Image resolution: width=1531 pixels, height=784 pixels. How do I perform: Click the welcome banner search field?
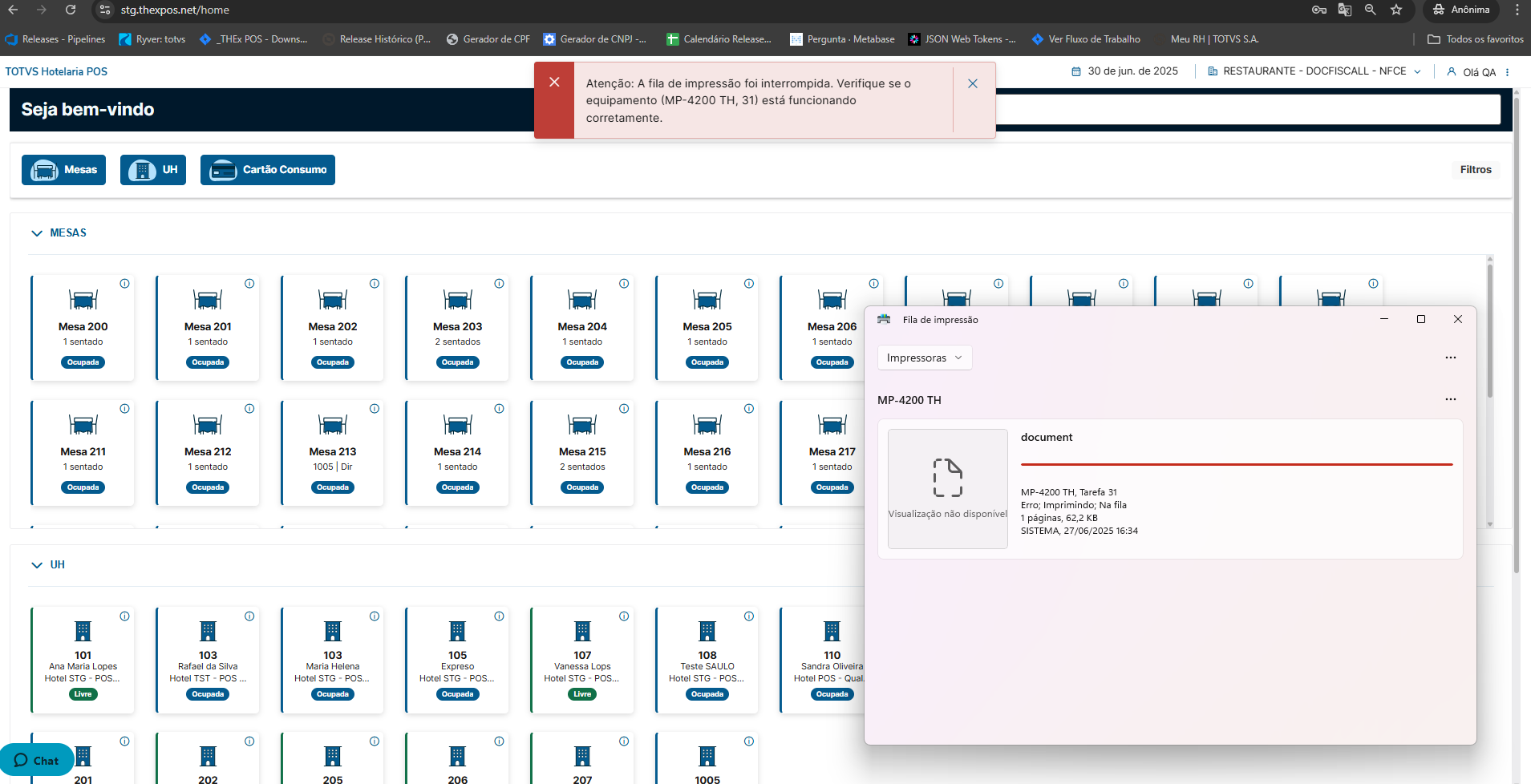pyautogui.click(x=1248, y=110)
